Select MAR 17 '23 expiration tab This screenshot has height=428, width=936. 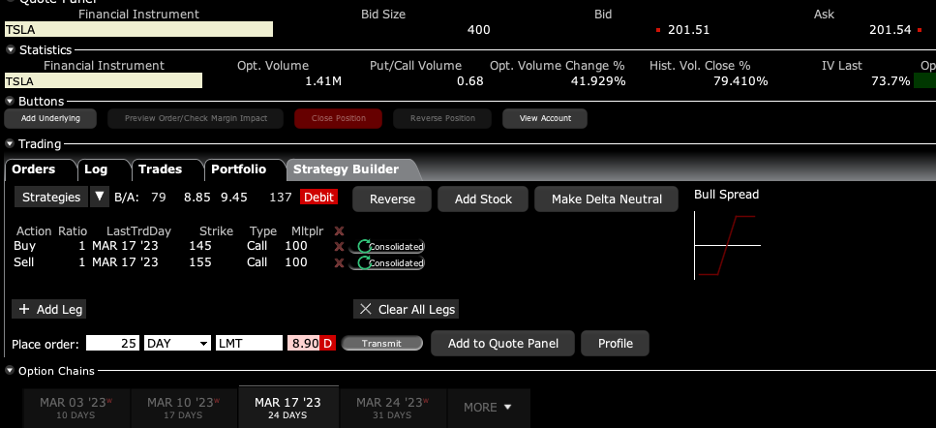(x=288, y=406)
